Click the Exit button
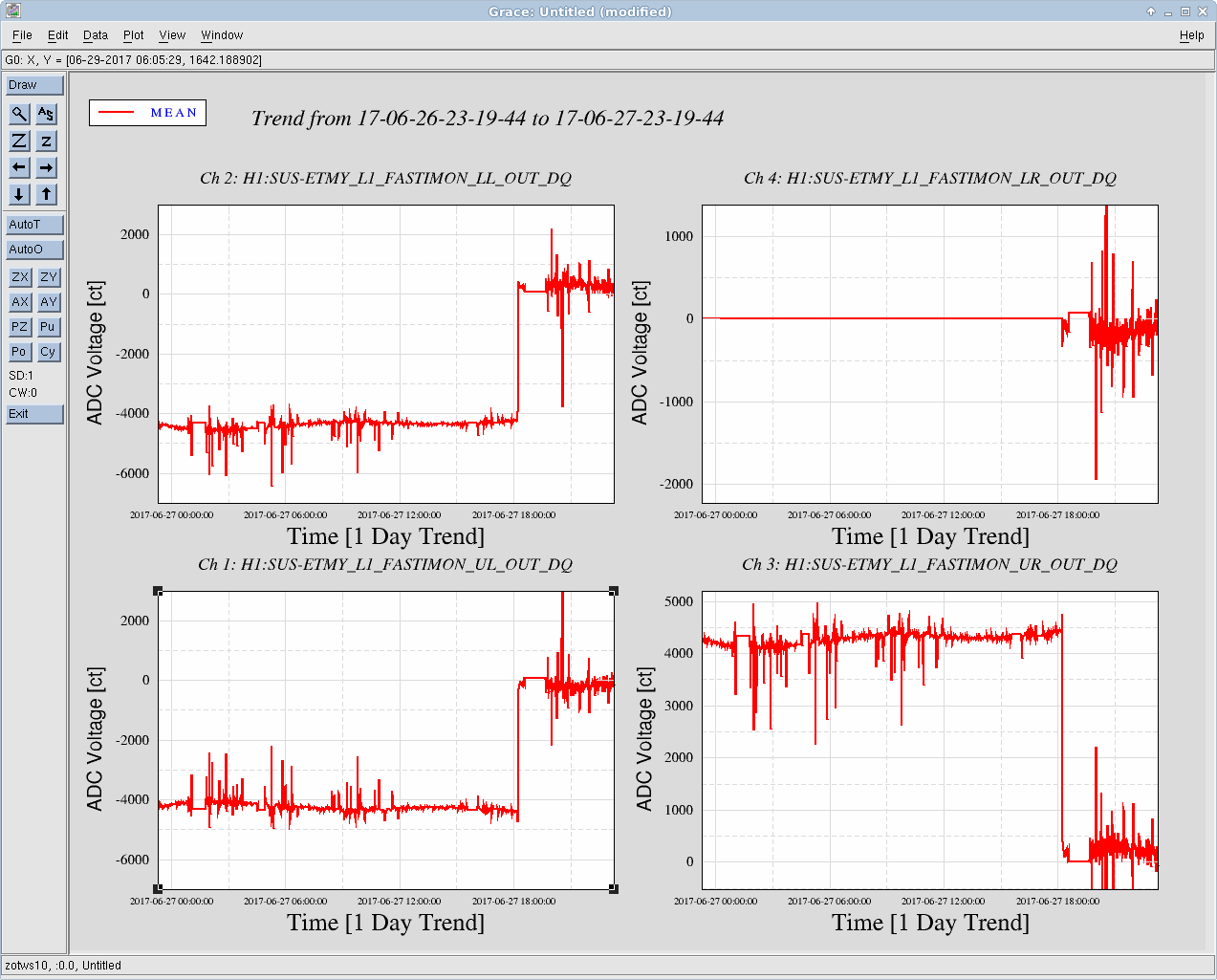Image resolution: width=1217 pixels, height=980 pixels. tap(34, 414)
